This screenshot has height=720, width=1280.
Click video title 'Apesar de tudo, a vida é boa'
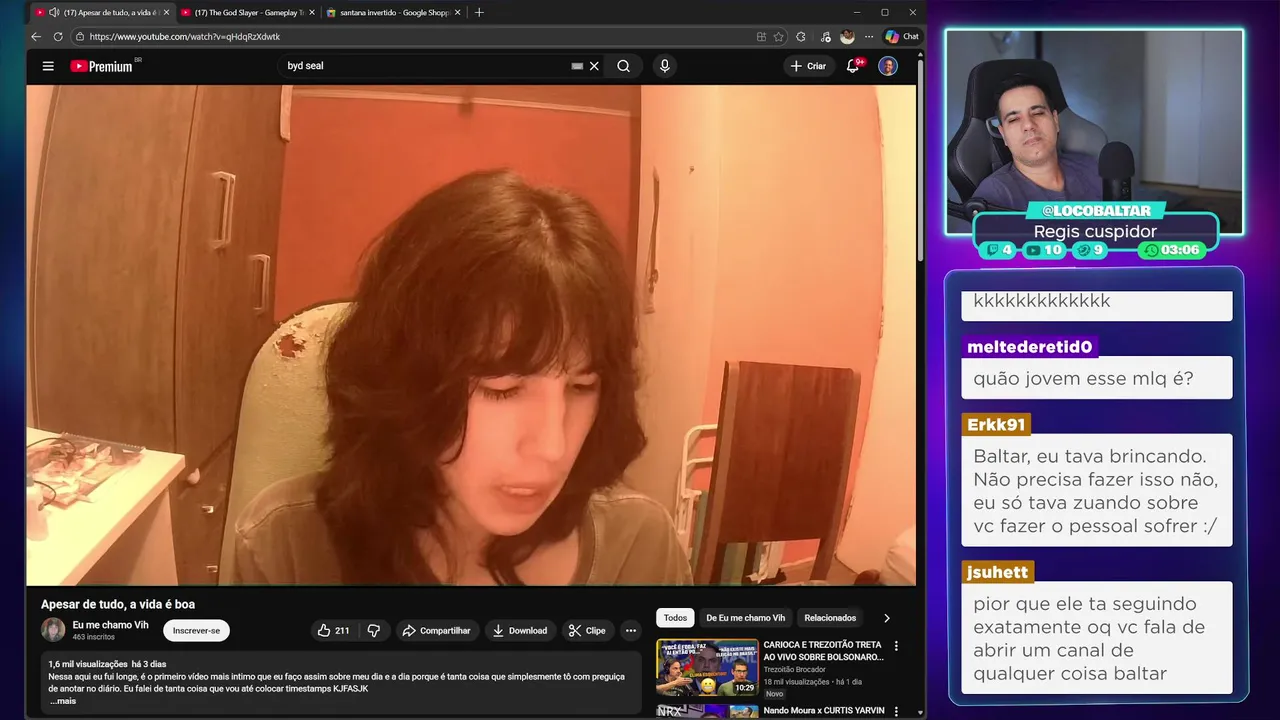coord(118,604)
